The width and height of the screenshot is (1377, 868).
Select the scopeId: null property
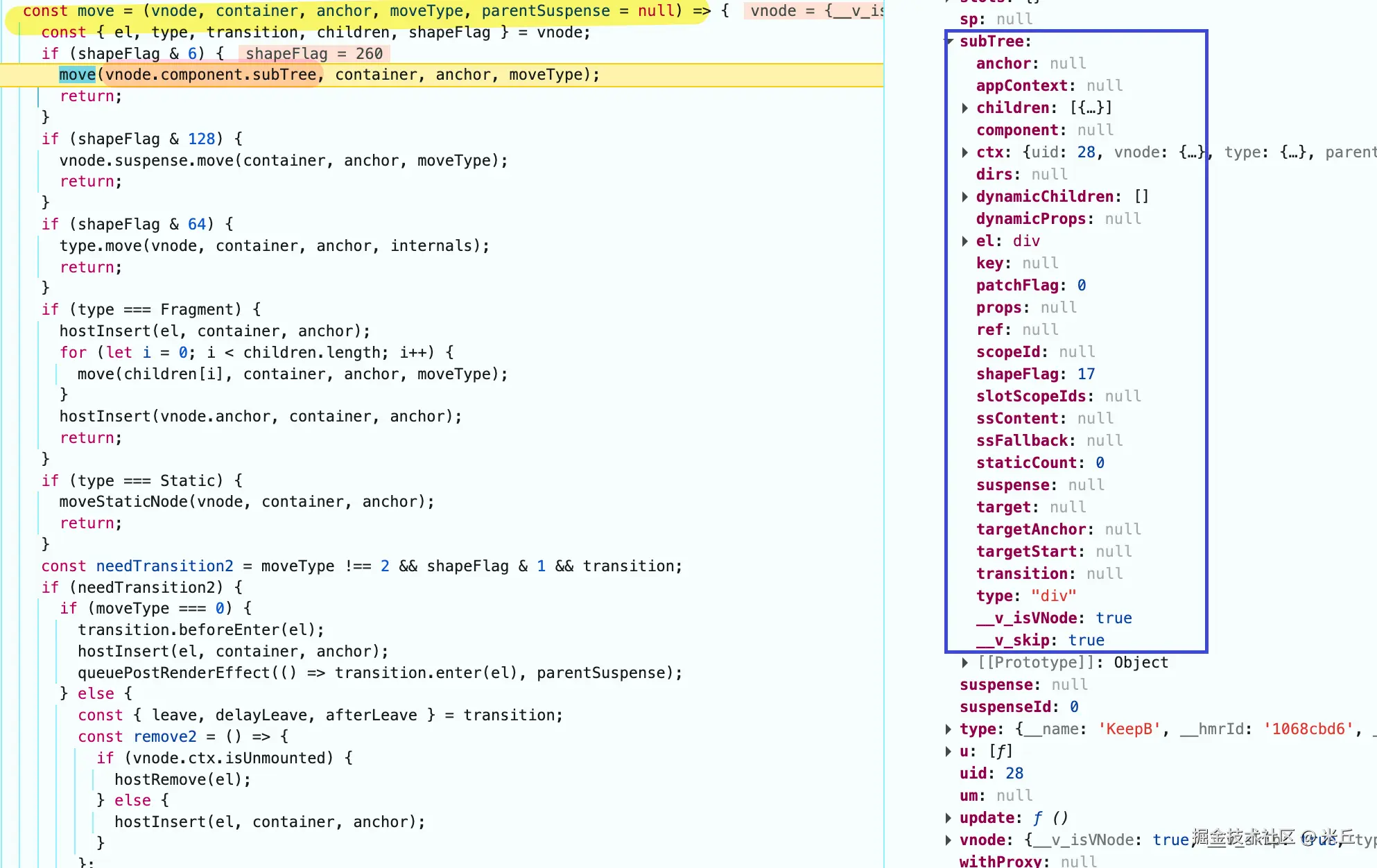tap(1035, 352)
